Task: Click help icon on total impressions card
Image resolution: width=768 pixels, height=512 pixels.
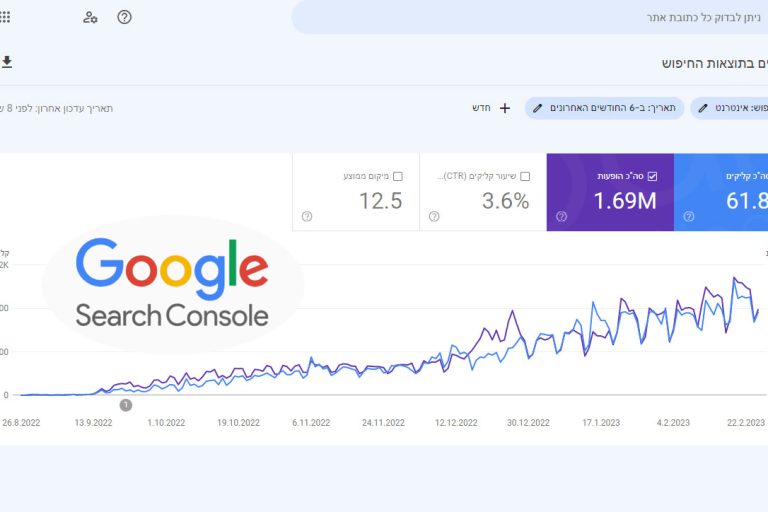Action: pyautogui.click(x=561, y=216)
